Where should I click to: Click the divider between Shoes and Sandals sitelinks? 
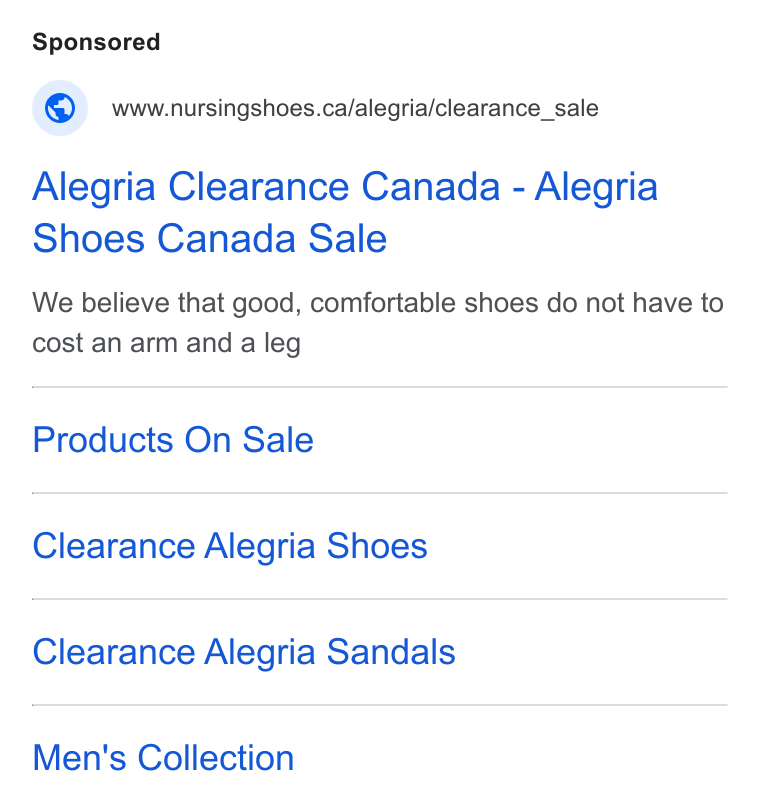point(380,599)
